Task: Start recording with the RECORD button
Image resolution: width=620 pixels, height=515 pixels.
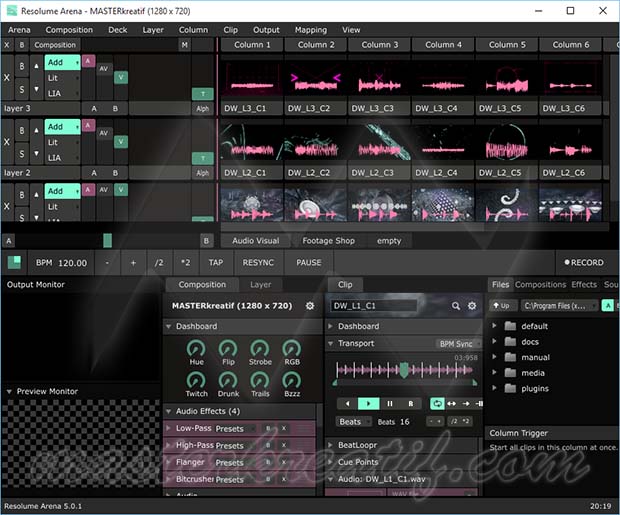Action: 584,263
